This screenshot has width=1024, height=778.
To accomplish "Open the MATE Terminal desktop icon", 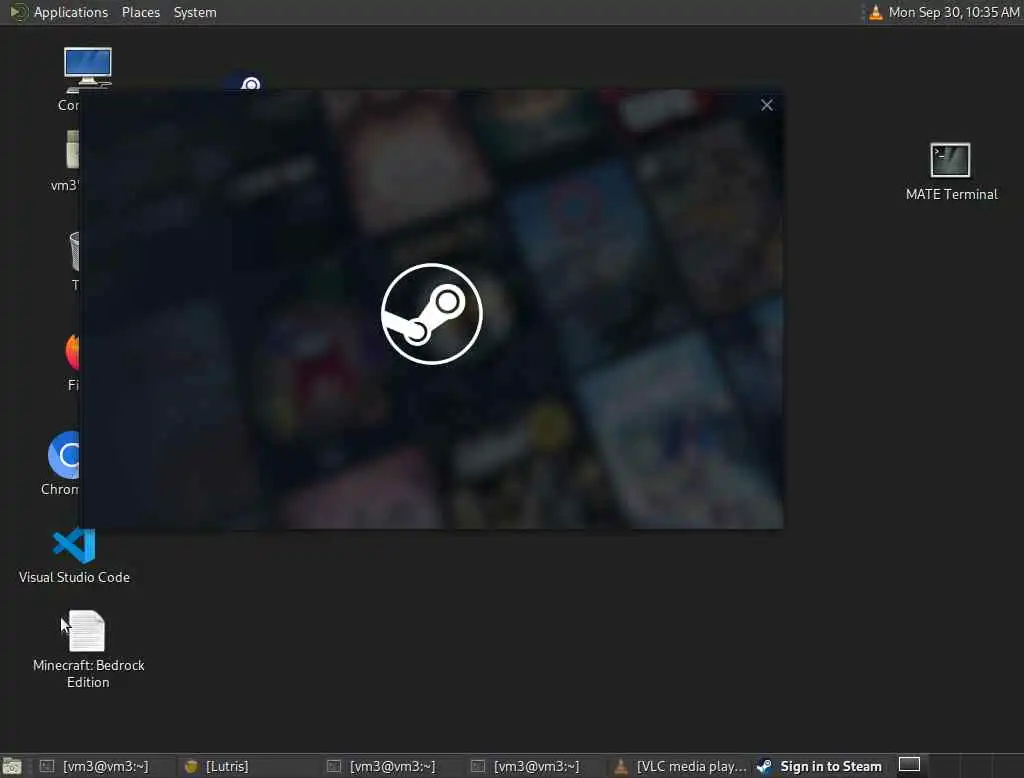I will (x=951, y=172).
